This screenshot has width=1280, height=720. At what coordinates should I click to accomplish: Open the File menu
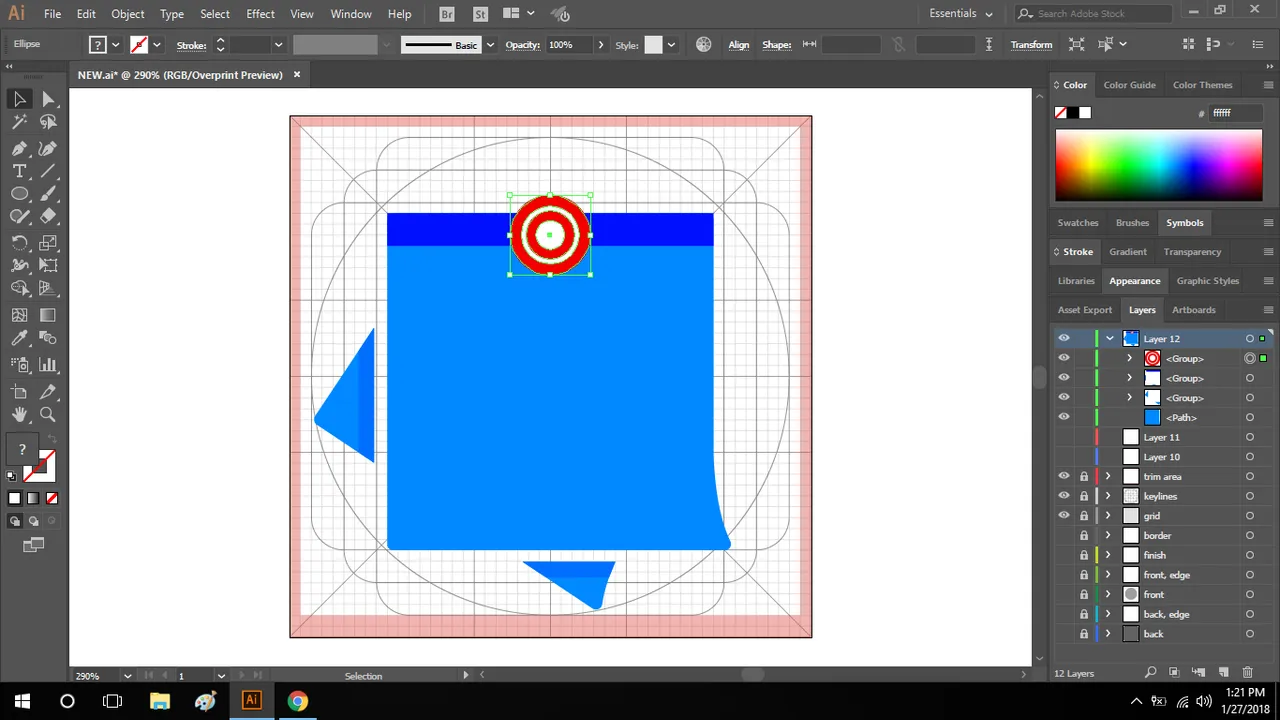[x=53, y=14]
